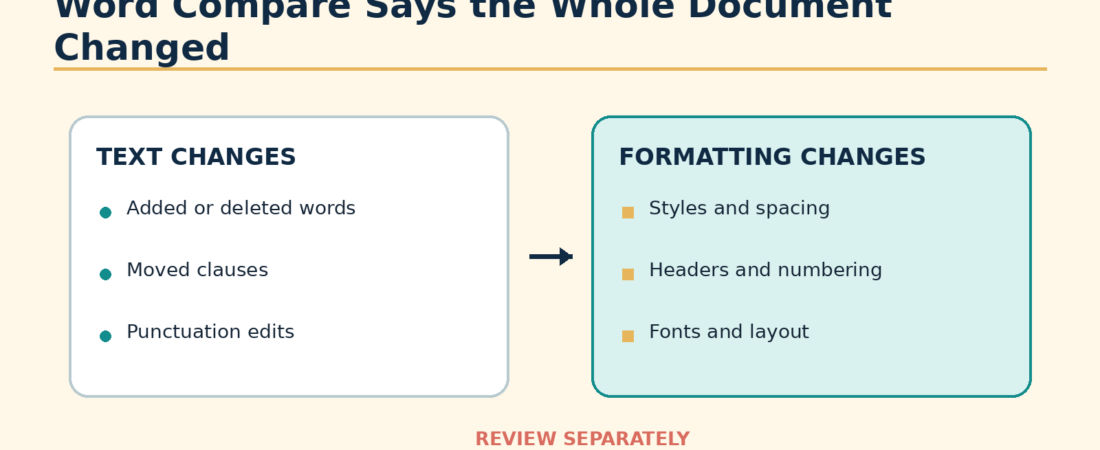1100x450 pixels.
Task: Click the slide title containing 'Changed'
Action: [473, 31]
